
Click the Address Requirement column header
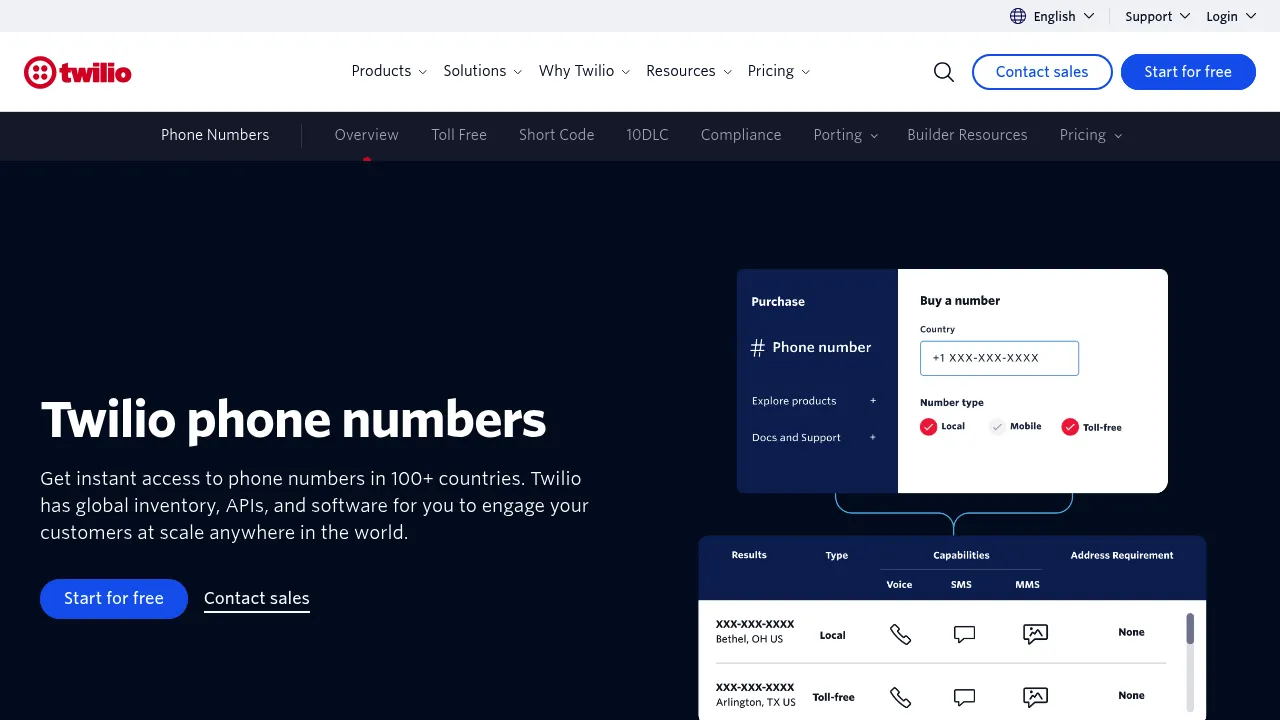(1122, 556)
